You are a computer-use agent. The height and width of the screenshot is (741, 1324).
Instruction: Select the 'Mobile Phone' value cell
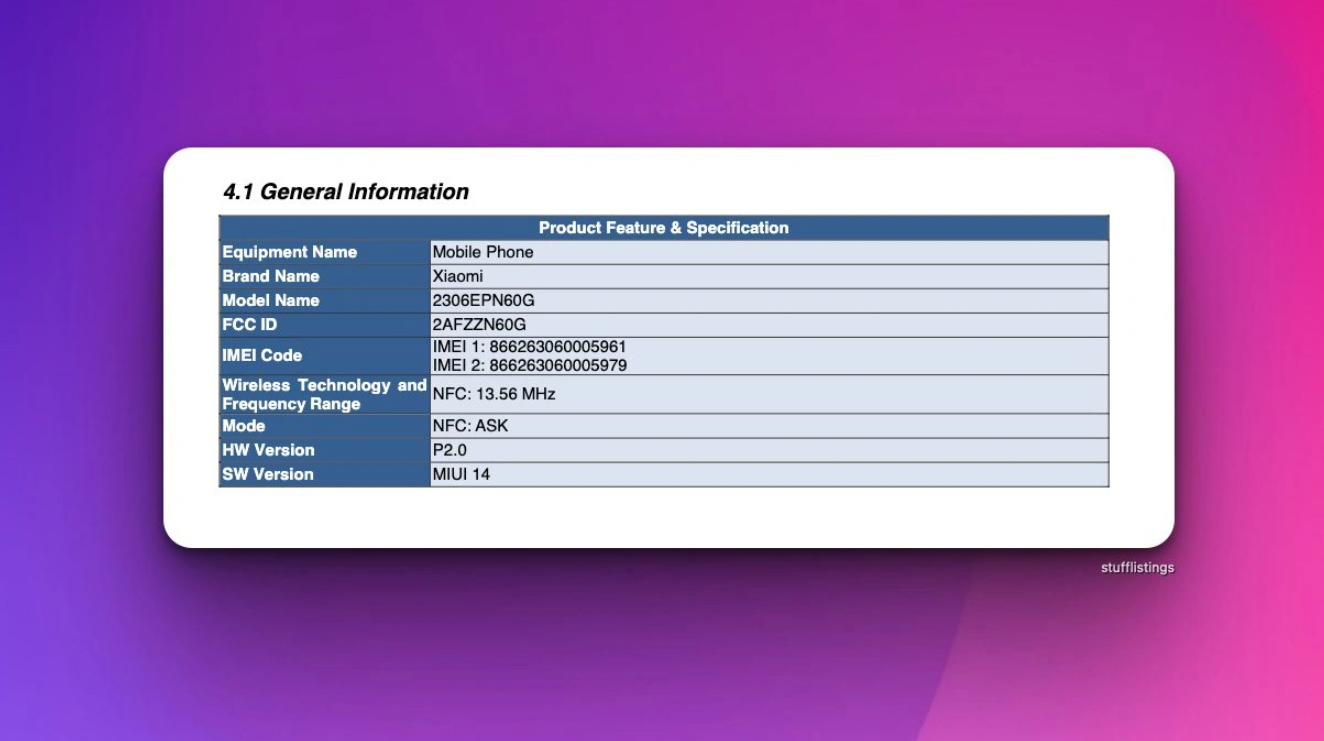483,252
